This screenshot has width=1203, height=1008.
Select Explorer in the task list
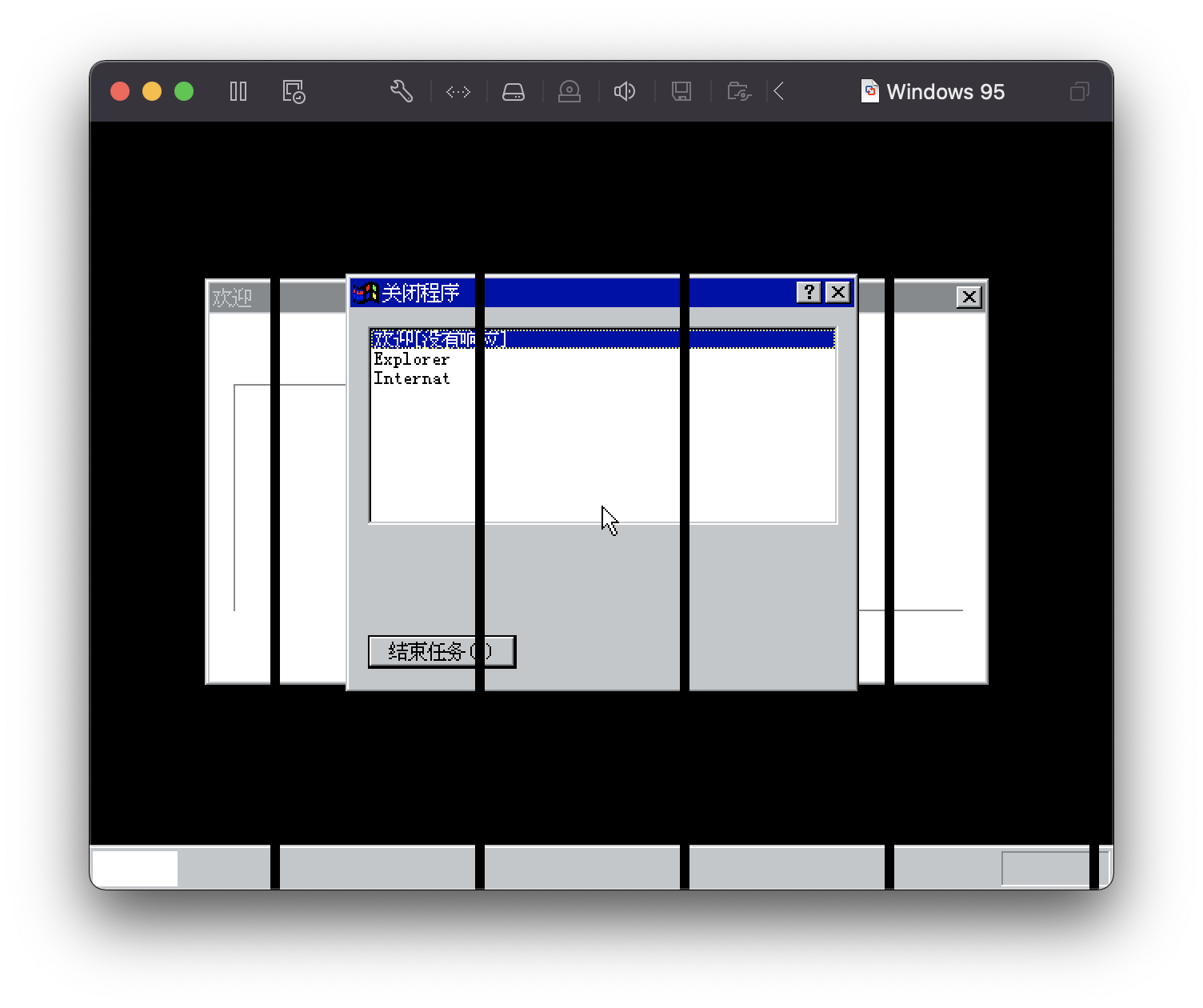click(x=412, y=359)
